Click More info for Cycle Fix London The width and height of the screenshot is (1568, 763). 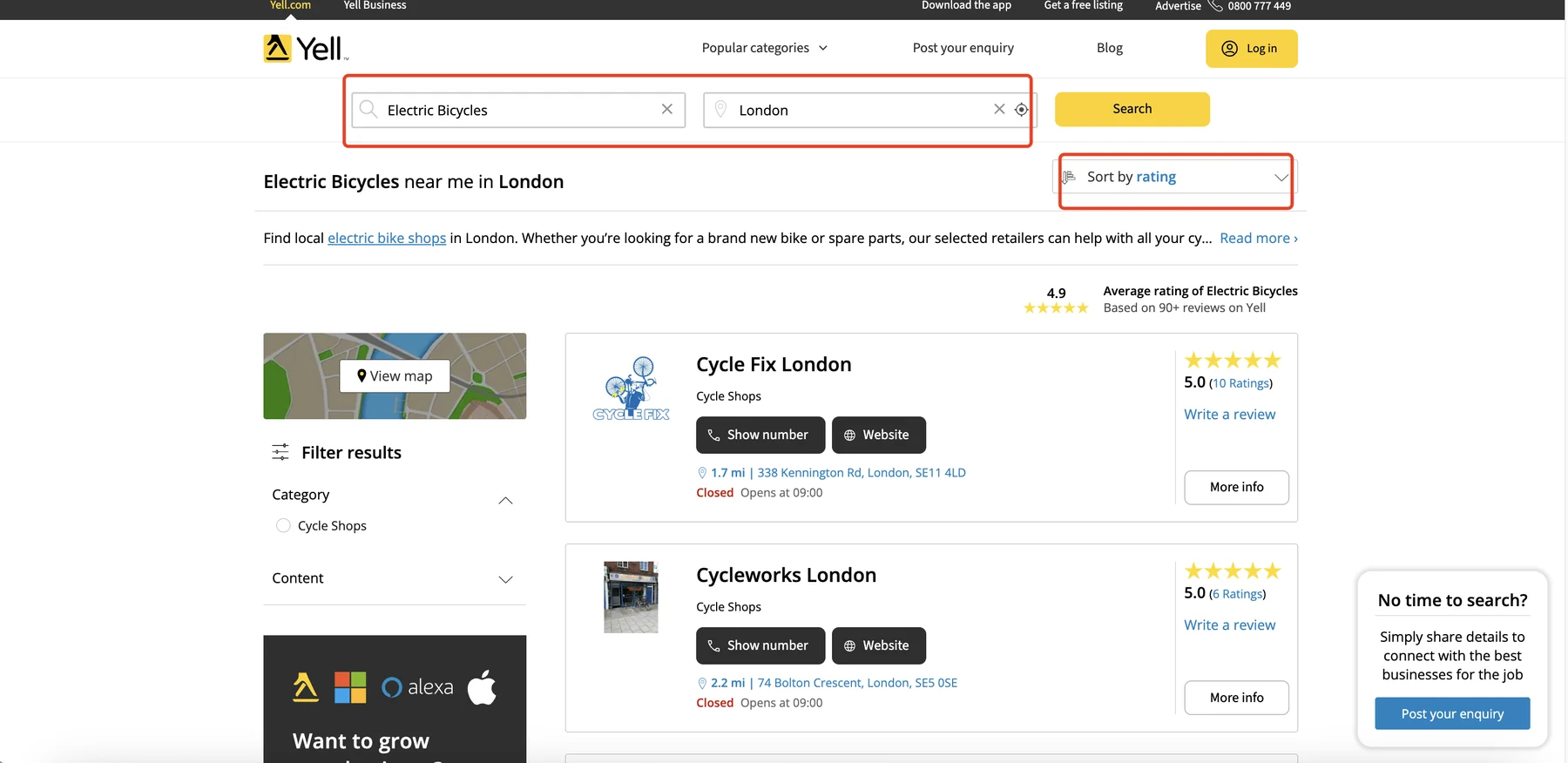pos(1237,487)
